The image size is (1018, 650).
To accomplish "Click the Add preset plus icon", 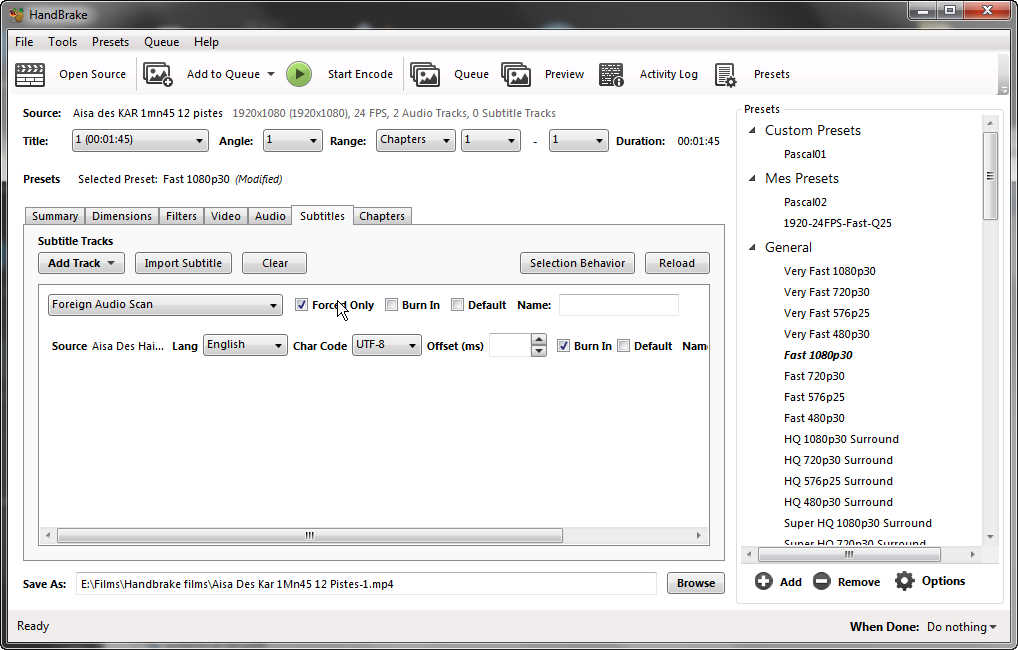I will (764, 581).
